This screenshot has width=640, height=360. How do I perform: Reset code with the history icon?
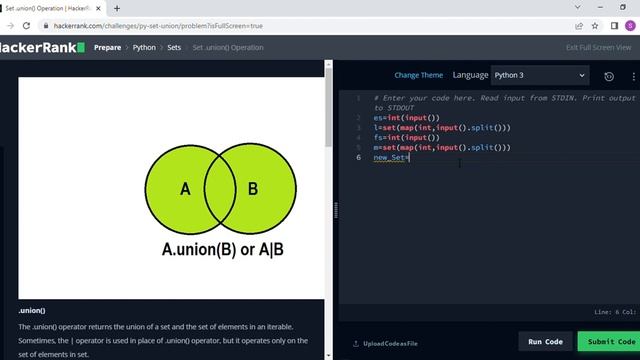(x=609, y=76)
